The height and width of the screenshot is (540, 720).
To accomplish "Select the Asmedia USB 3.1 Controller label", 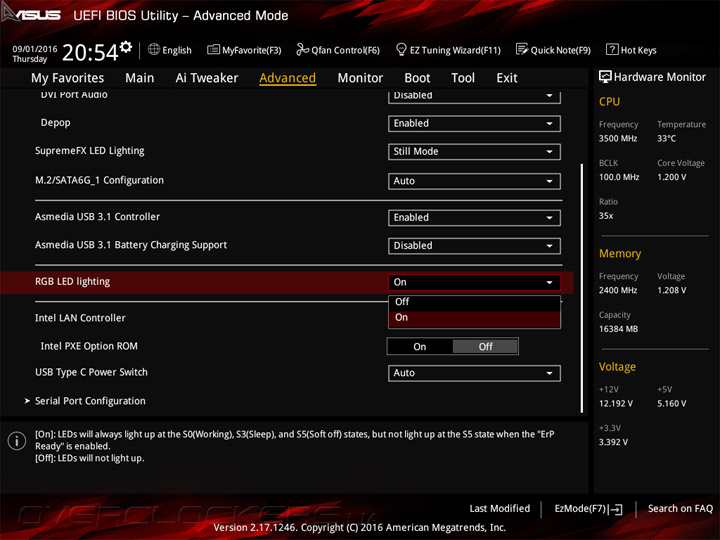I will (97, 217).
